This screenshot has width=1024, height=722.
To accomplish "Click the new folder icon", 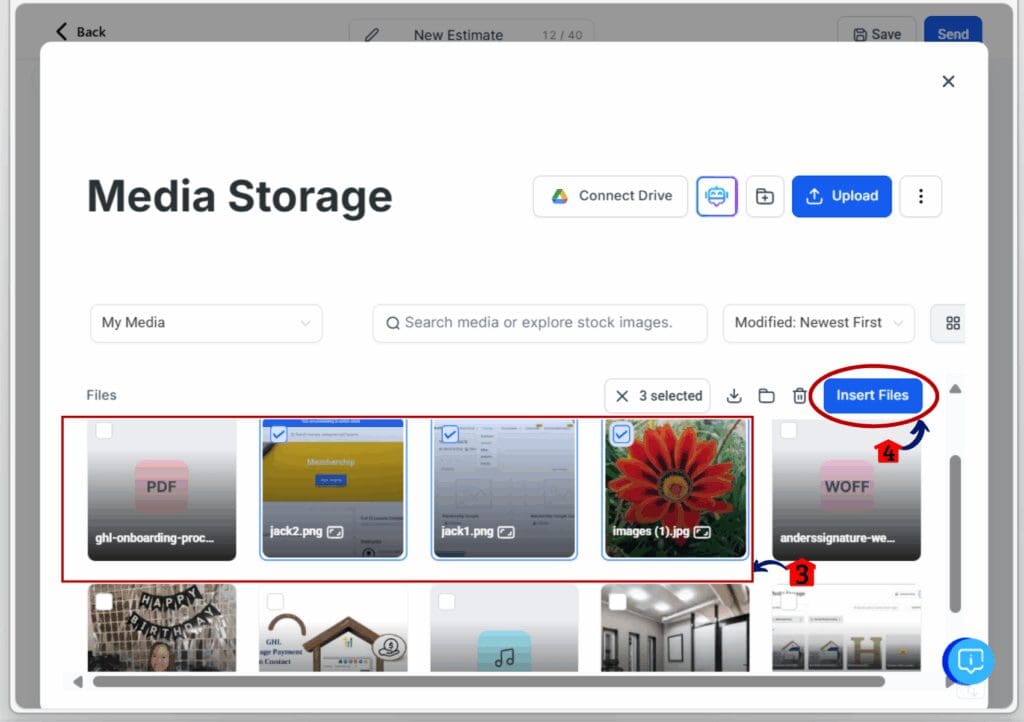I will (764, 196).
